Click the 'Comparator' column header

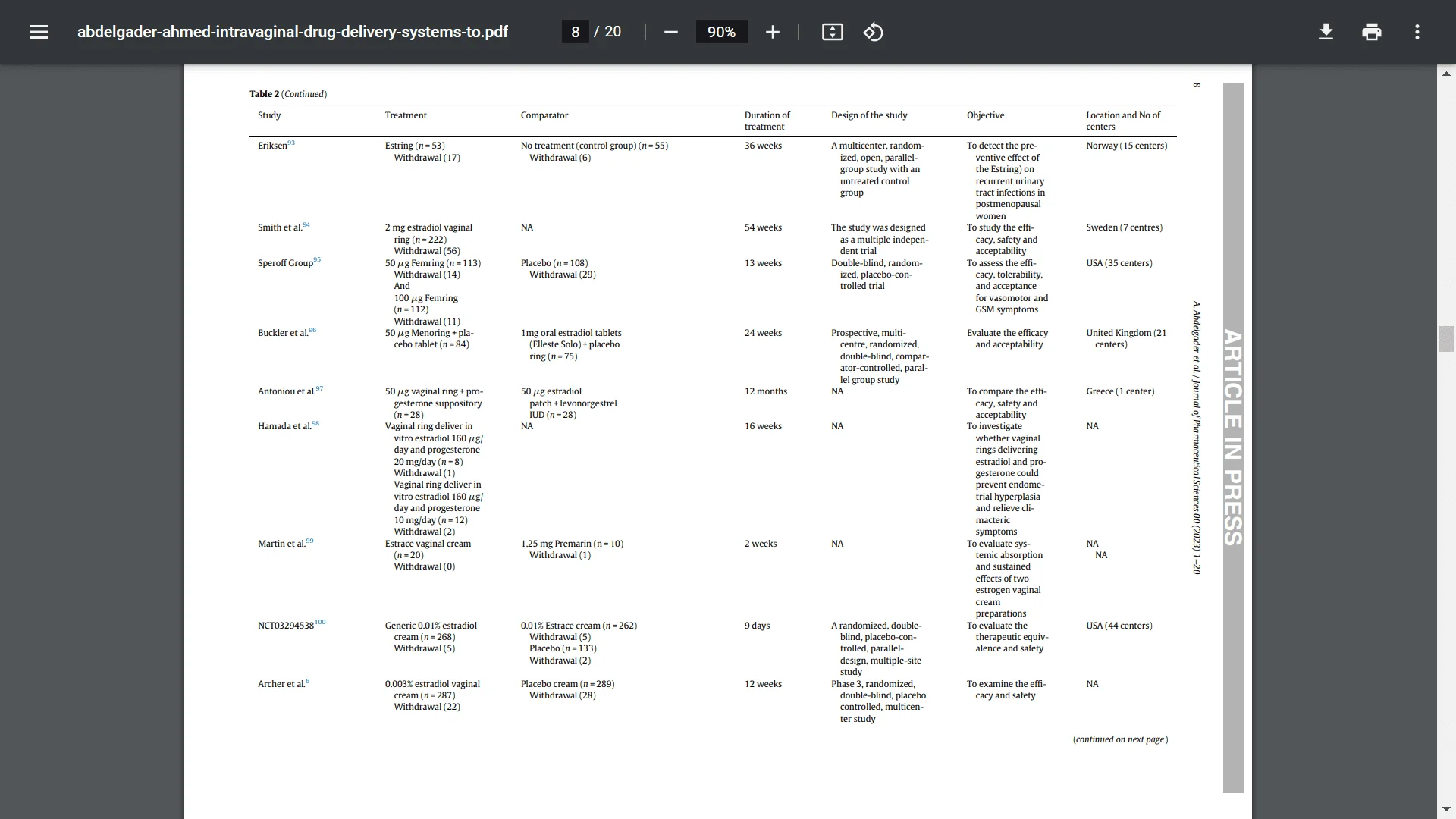(544, 115)
